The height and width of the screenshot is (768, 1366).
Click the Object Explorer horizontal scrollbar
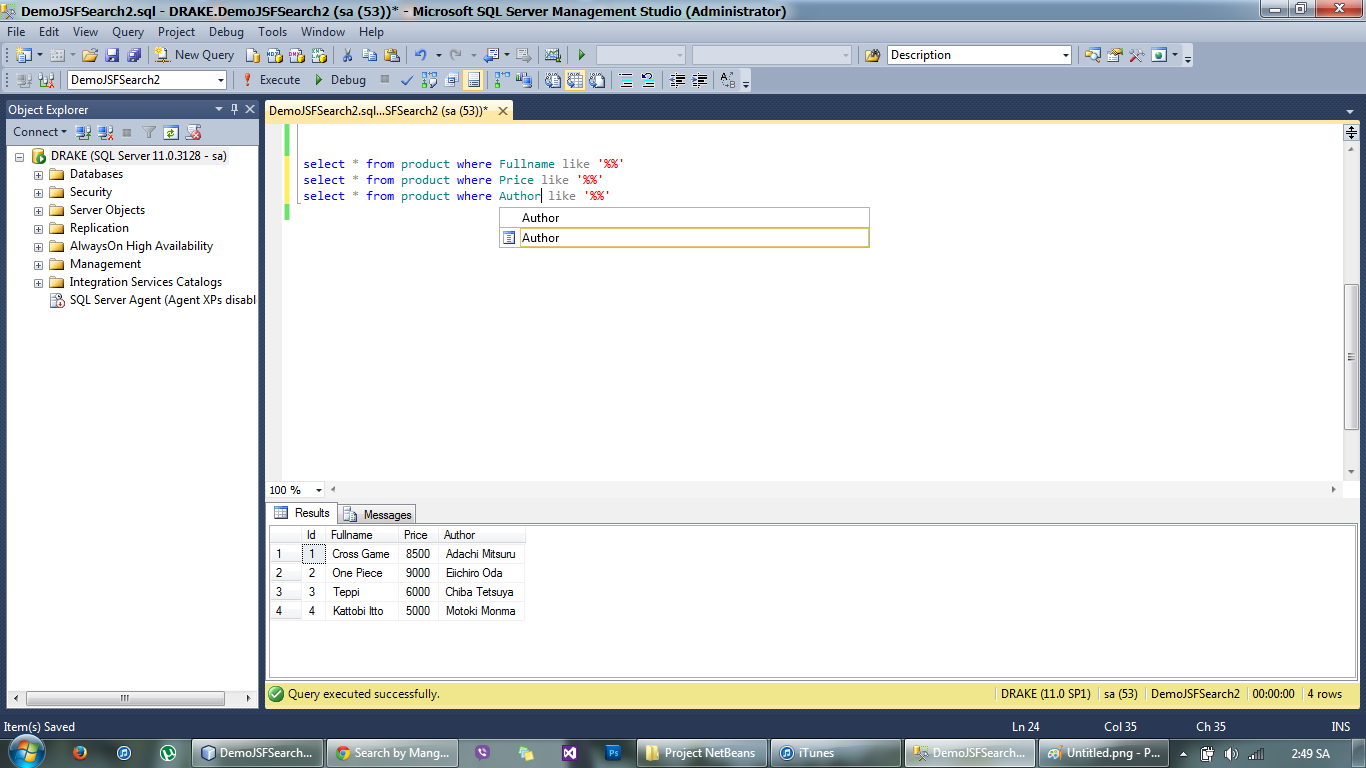(x=125, y=698)
